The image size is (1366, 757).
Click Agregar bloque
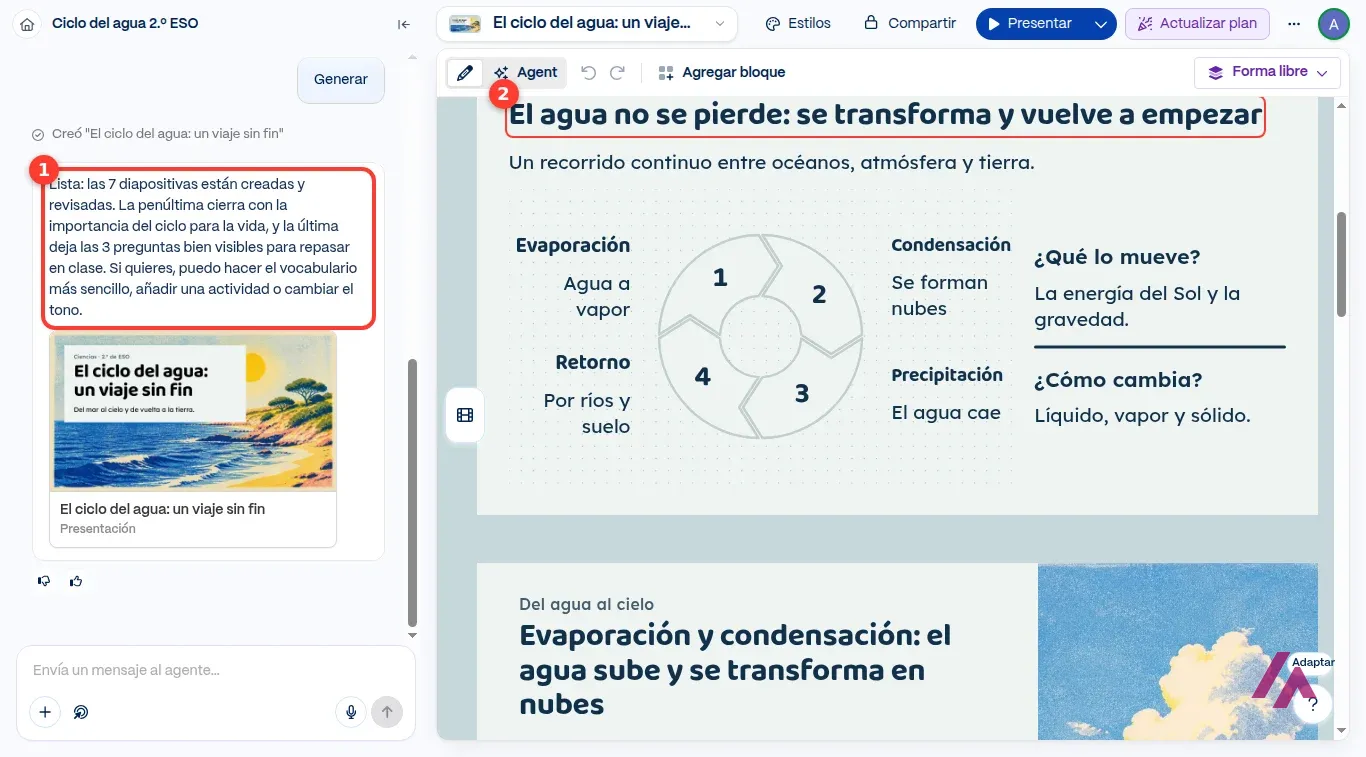pos(721,73)
